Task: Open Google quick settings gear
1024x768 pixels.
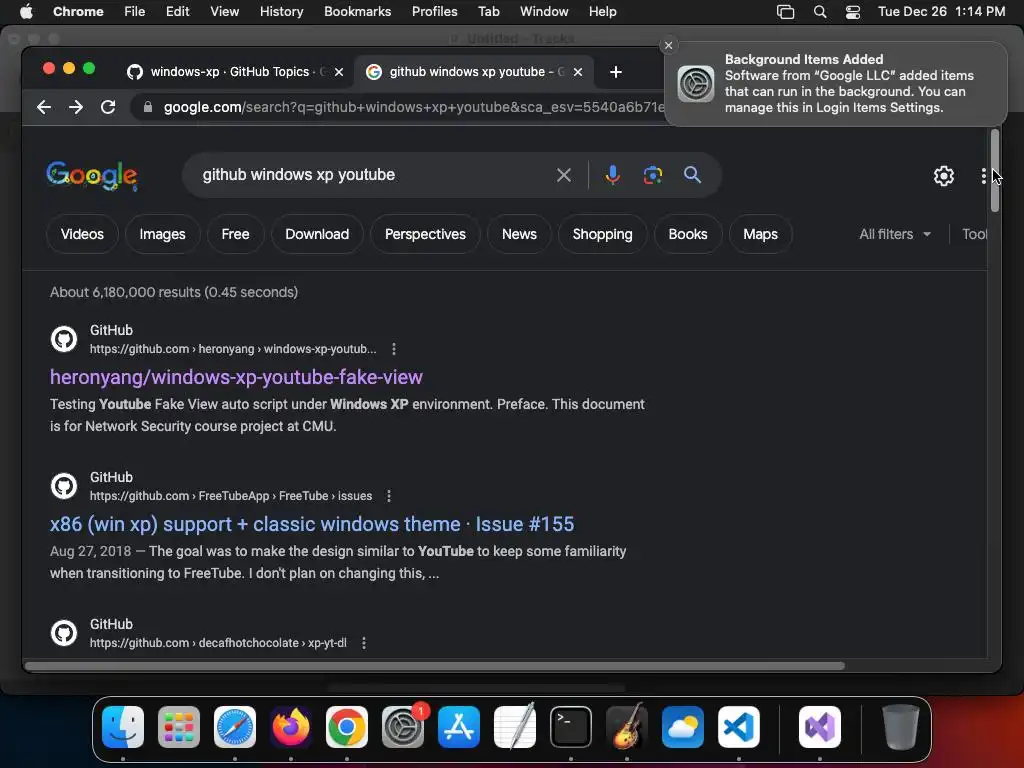Action: click(x=944, y=176)
